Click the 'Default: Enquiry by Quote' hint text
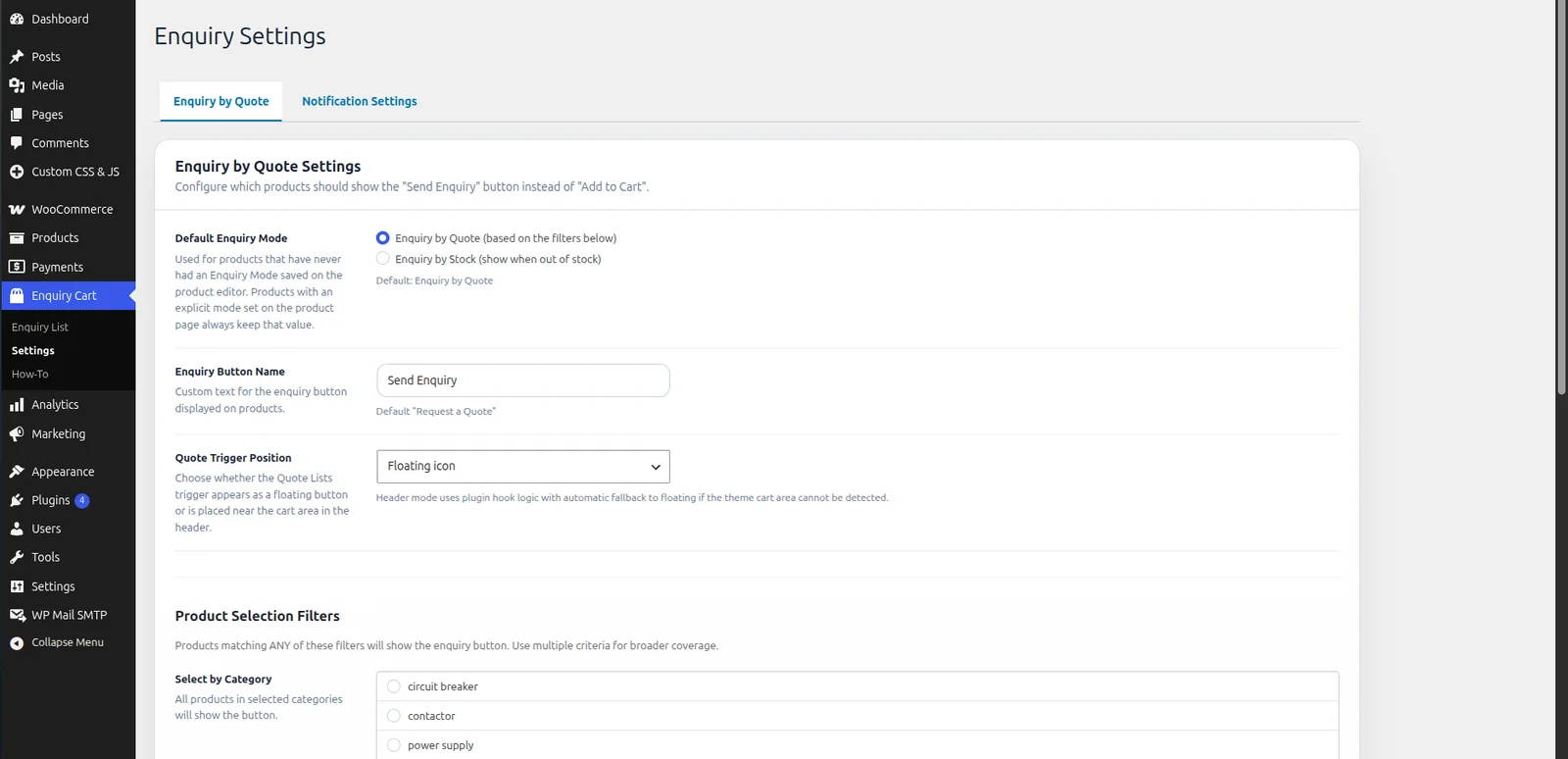This screenshot has width=1568, height=759. coord(435,280)
